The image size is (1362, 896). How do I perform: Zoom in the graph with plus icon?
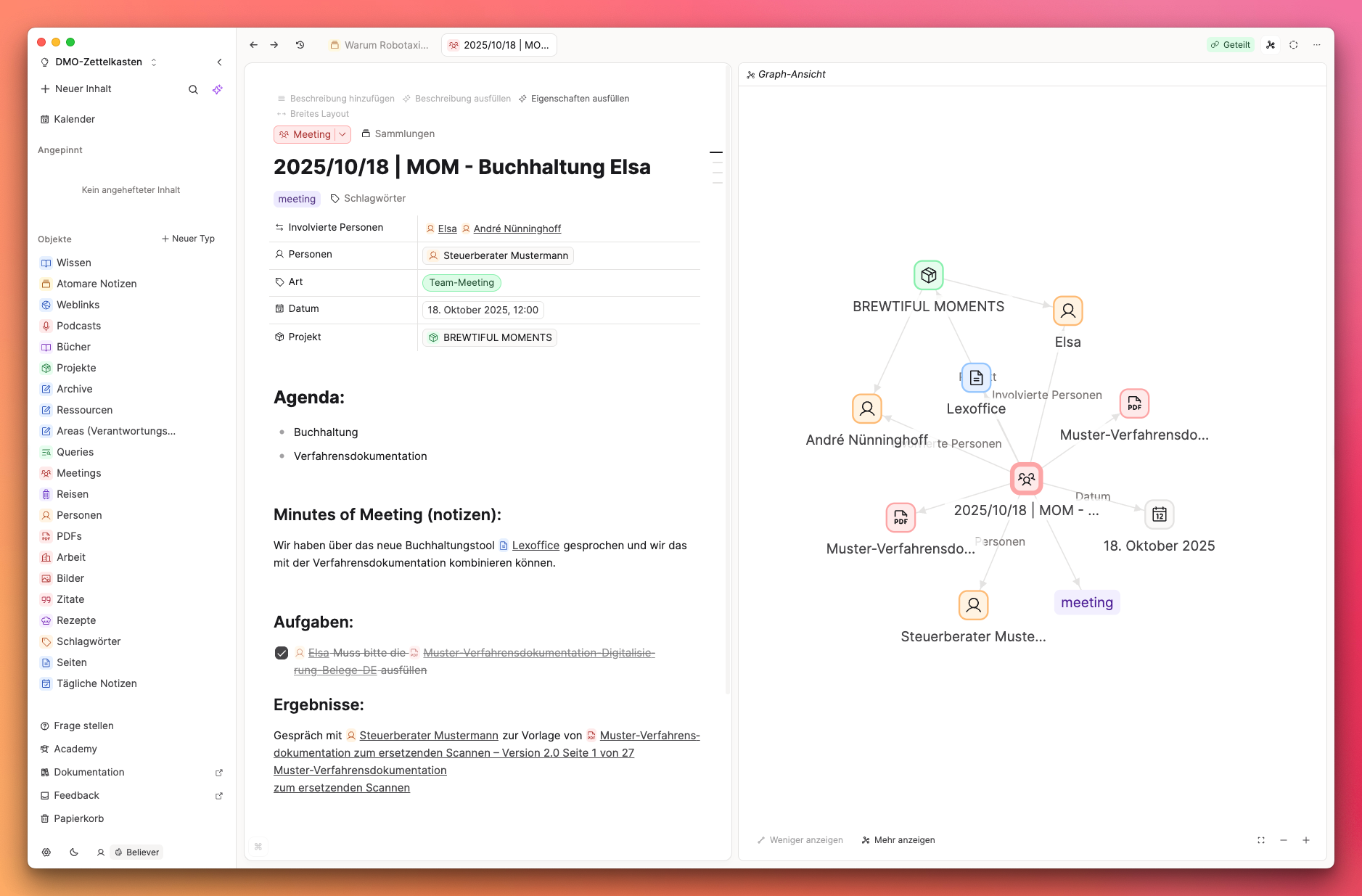click(1306, 840)
